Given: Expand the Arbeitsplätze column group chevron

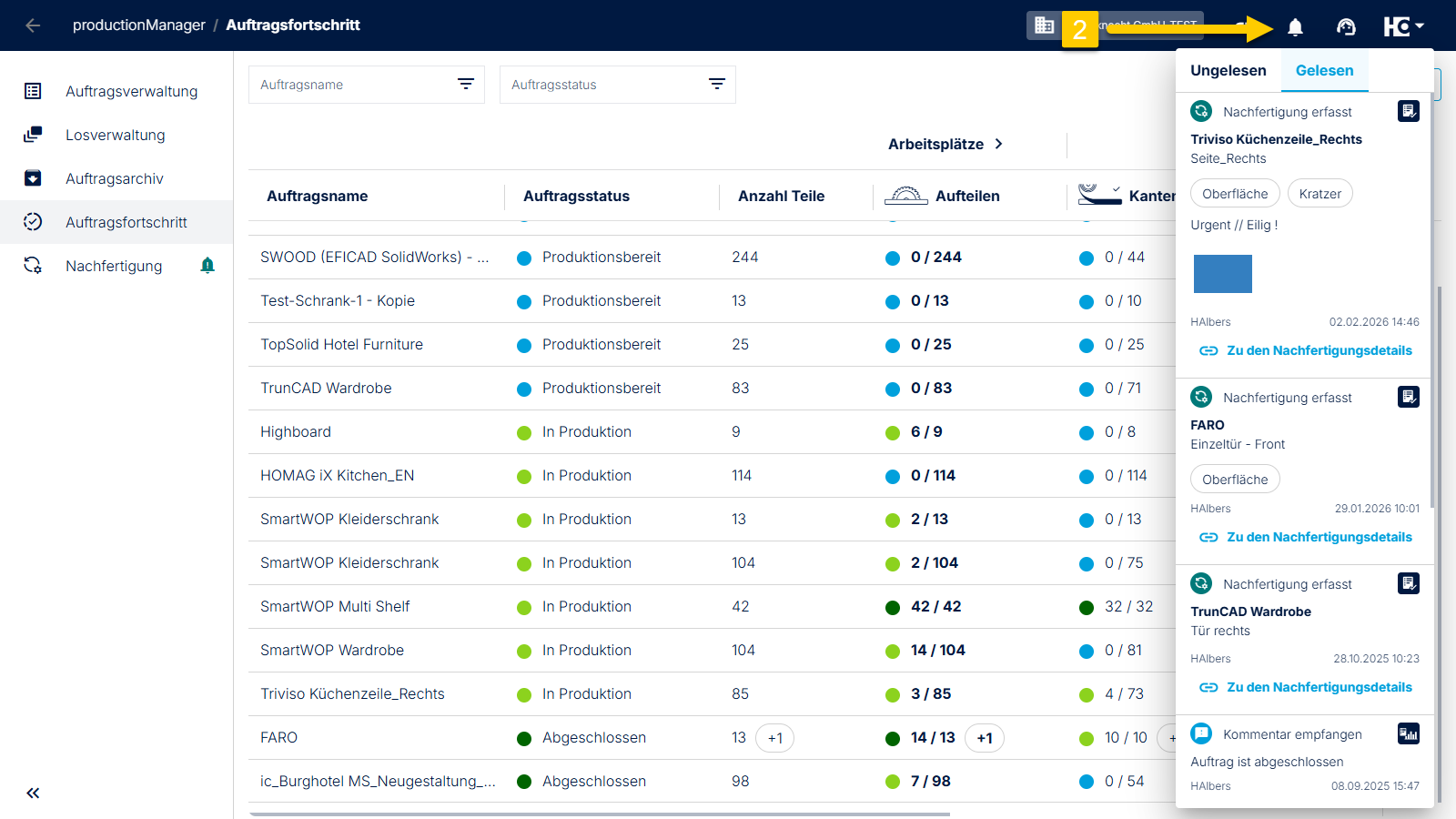Looking at the screenshot, I should (998, 144).
